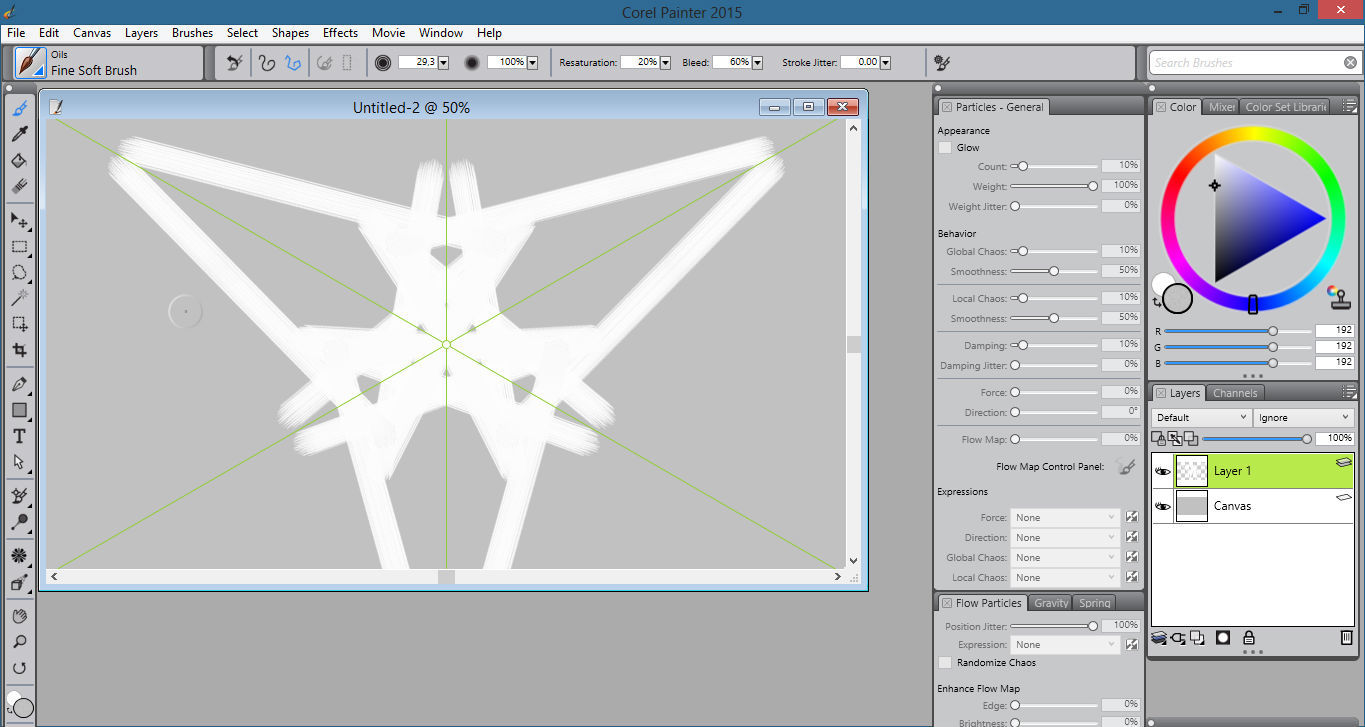Select the Paint Bucket tool
This screenshot has height=727, width=1365.
(19, 160)
